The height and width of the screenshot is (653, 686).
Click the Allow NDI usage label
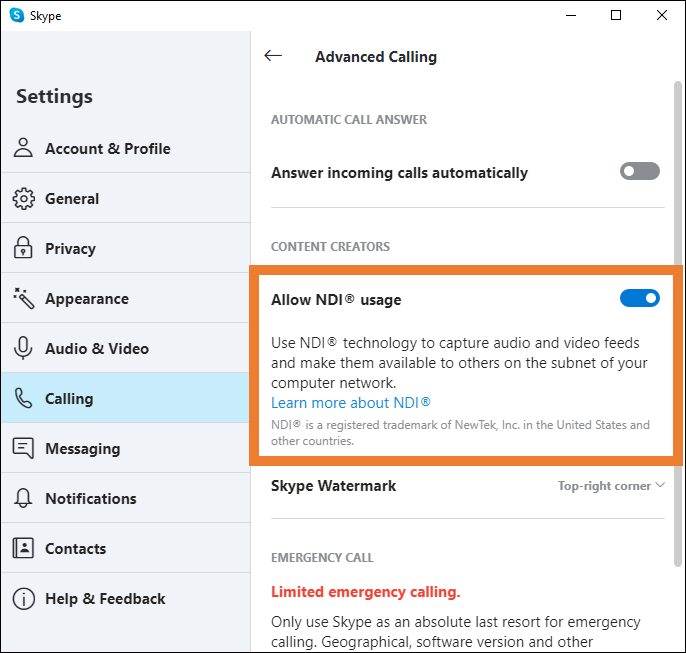point(336,300)
